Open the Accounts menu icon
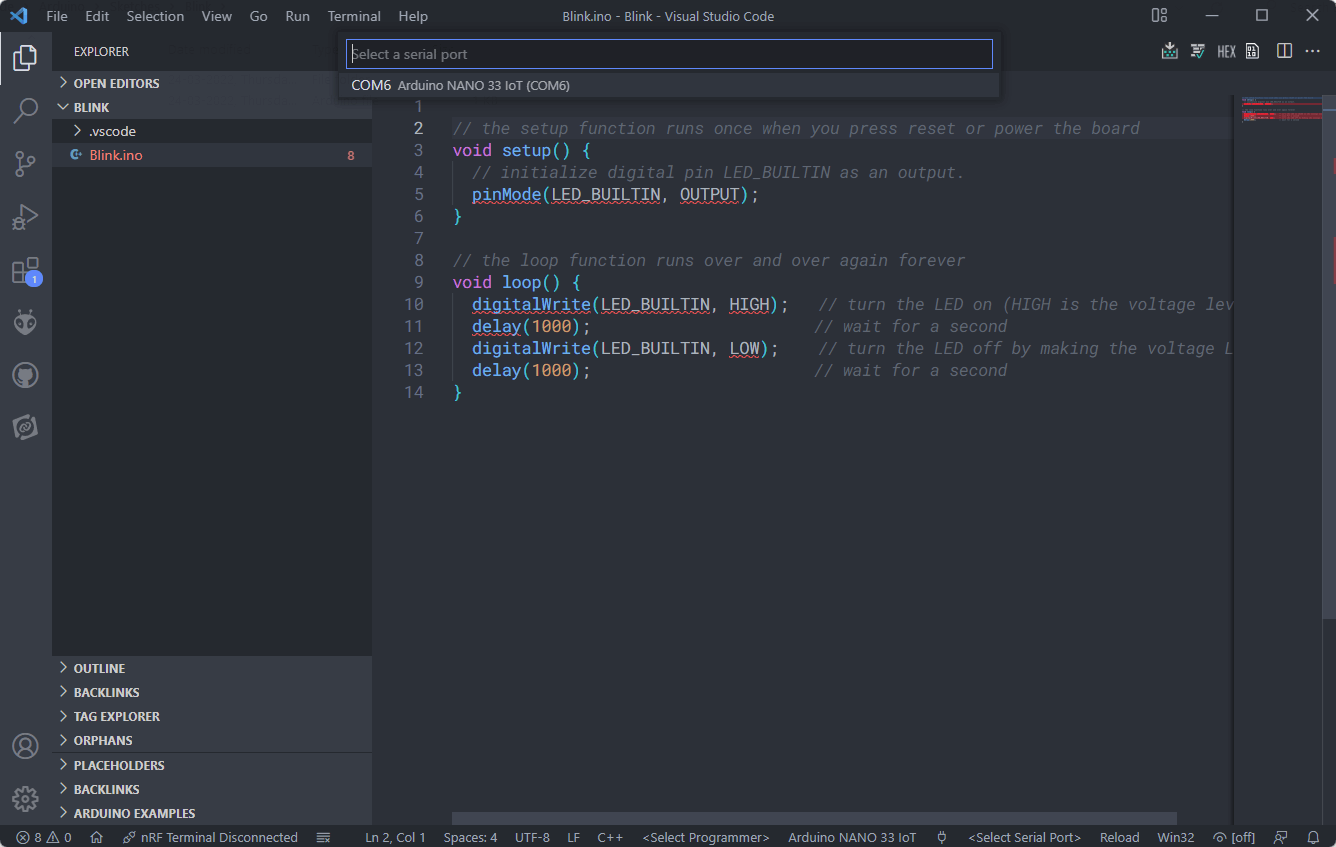The image size is (1336, 847). tap(25, 746)
